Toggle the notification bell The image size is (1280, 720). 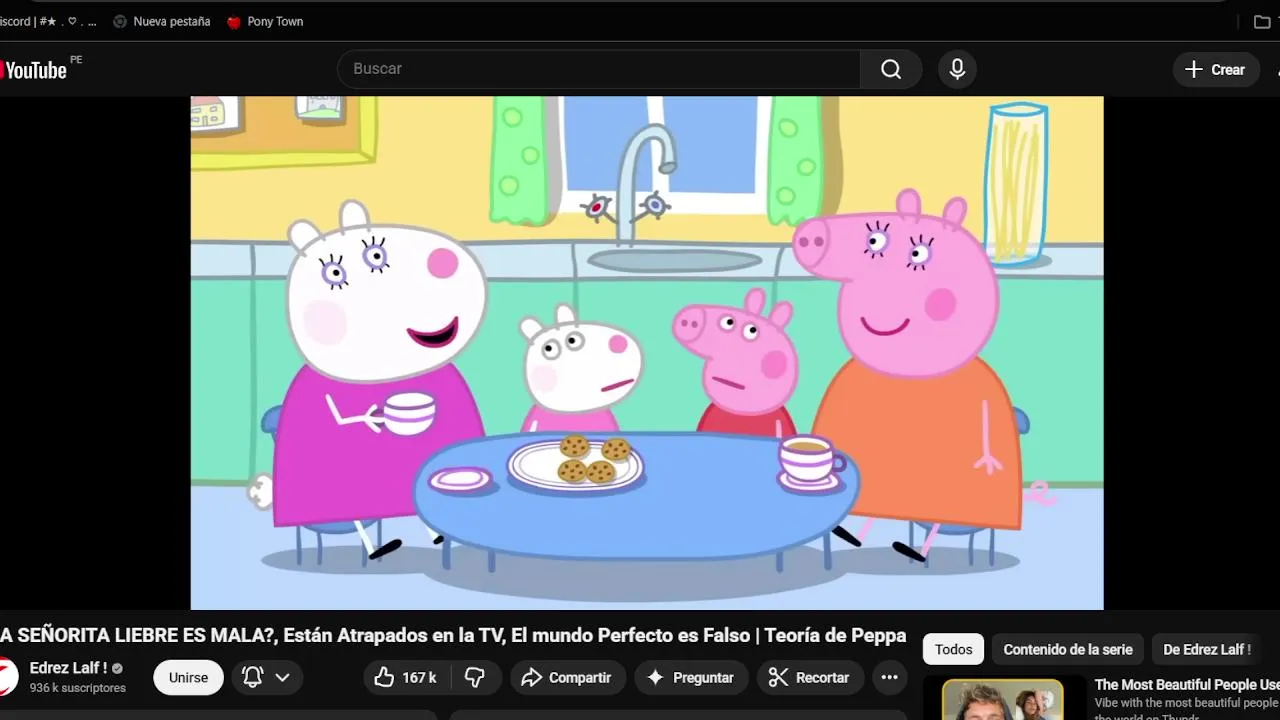(x=253, y=677)
